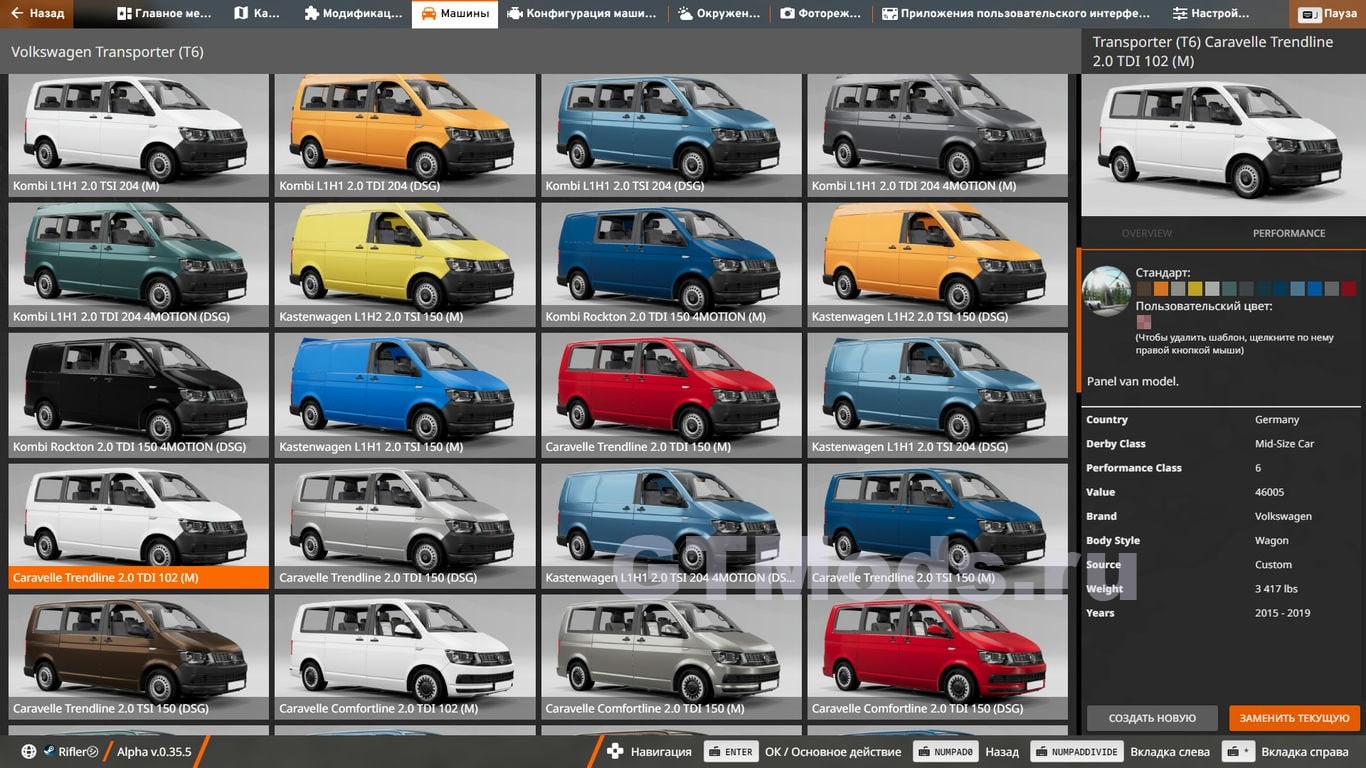Open the Конфигурация машины tab

pyautogui.click(x=581, y=14)
